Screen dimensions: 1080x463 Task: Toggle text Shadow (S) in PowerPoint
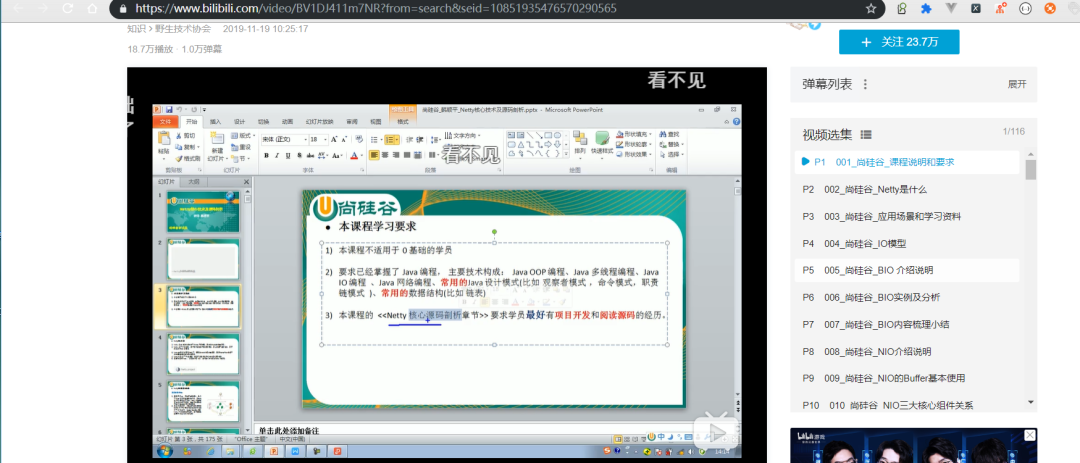pyautogui.click(x=299, y=156)
